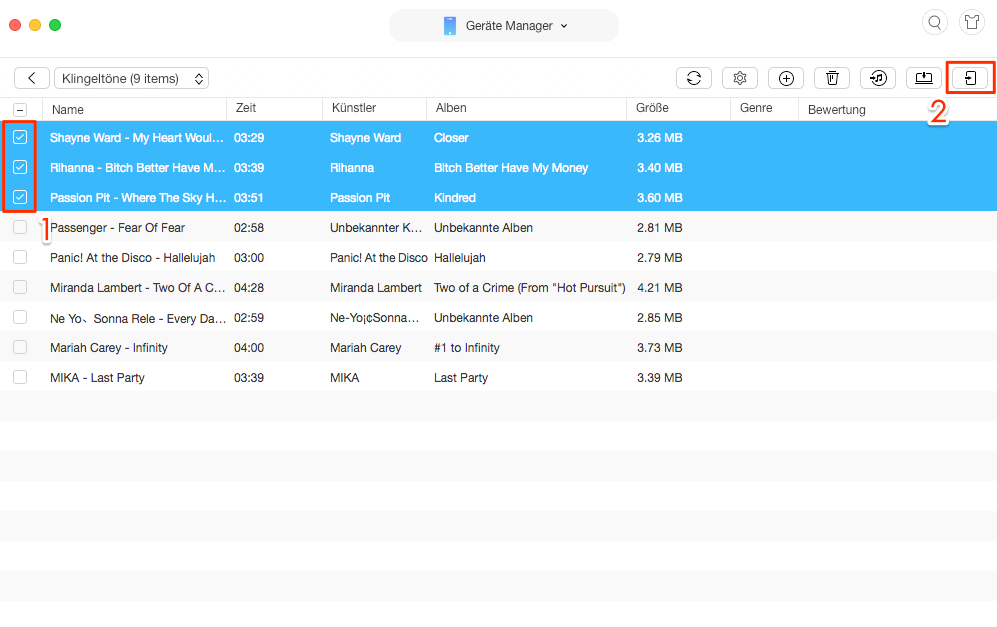Sort by the Künstler column header
This screenshot has width=997, height=627.
point(354,108)
